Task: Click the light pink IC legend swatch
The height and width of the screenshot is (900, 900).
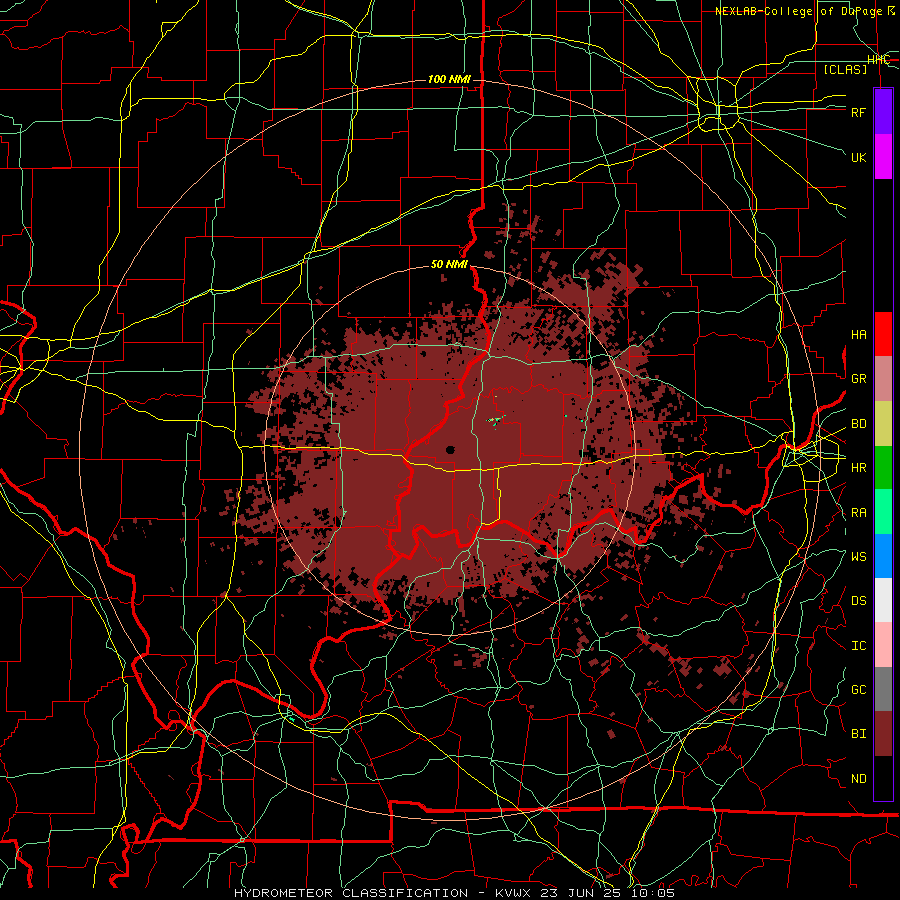Action: (883, 645)
